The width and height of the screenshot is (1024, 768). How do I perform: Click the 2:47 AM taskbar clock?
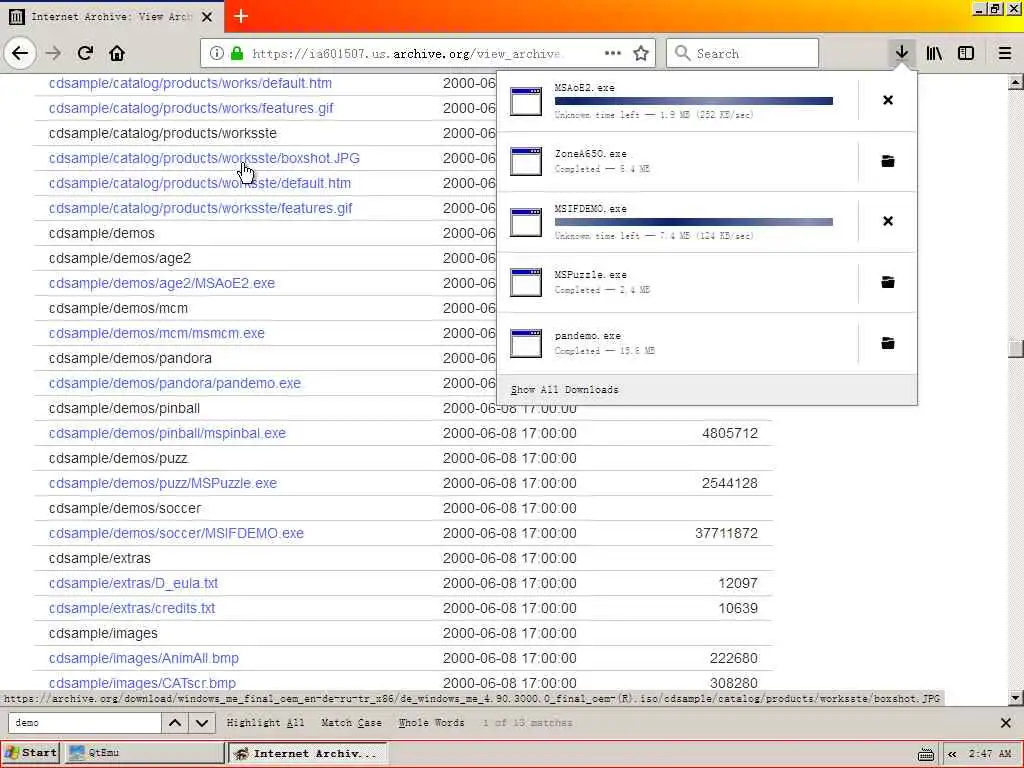tap(989, 754)
